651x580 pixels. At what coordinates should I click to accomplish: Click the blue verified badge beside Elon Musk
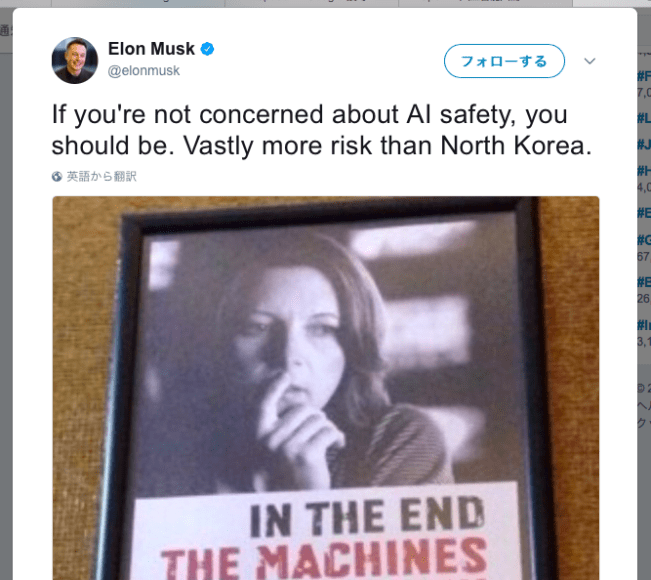(207, 49)
